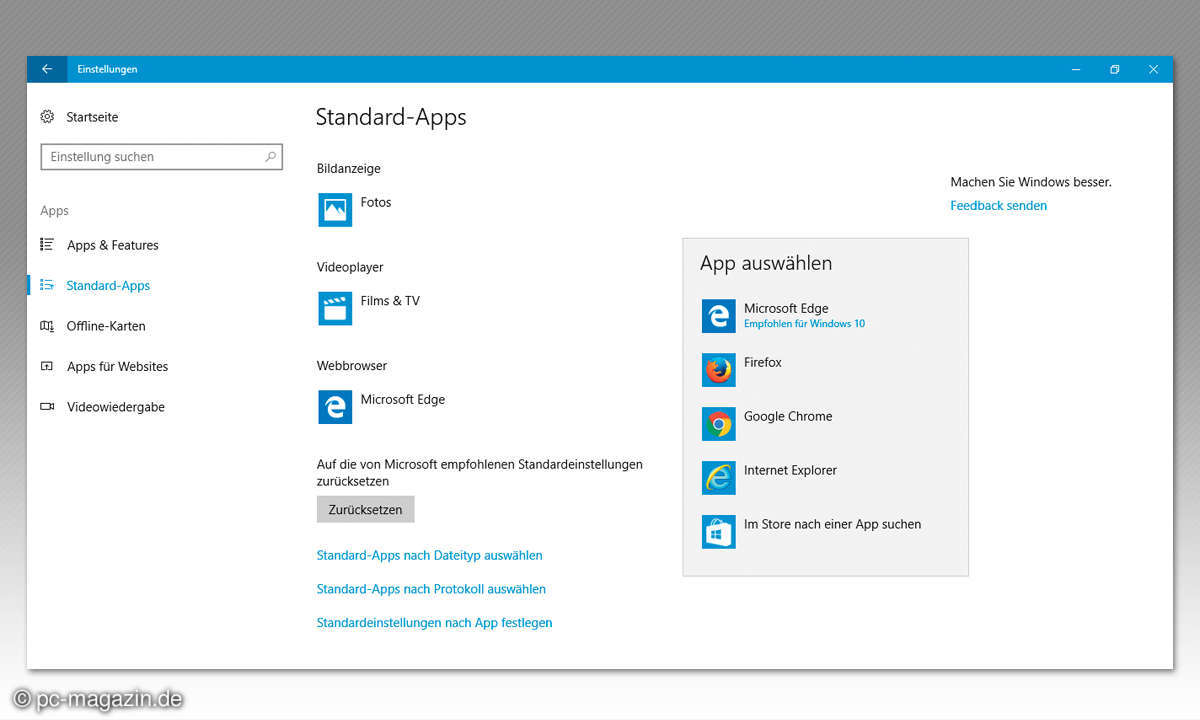Click the Offline-Karten map icon
Image resolution: width=1200 pixels, height=720 pixels.
coord(47,326)
